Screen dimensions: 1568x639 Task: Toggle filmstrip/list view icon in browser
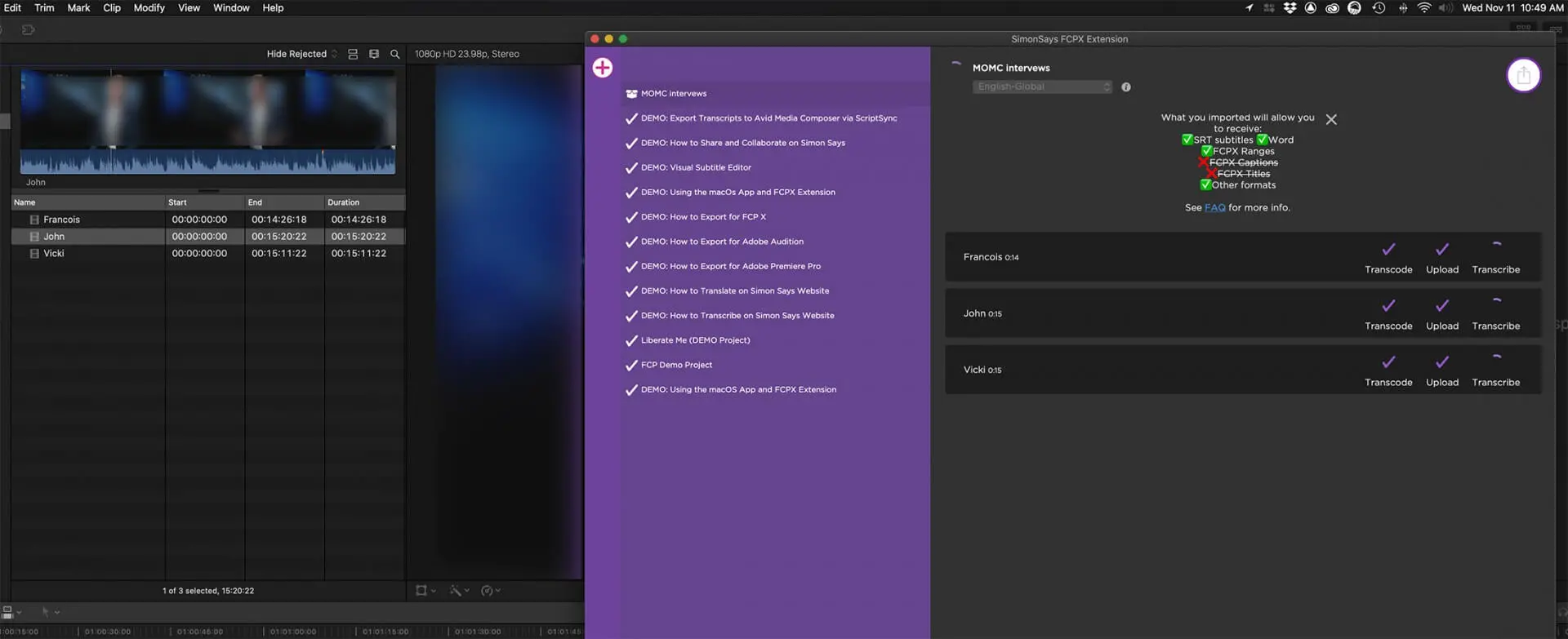point(374,54)
